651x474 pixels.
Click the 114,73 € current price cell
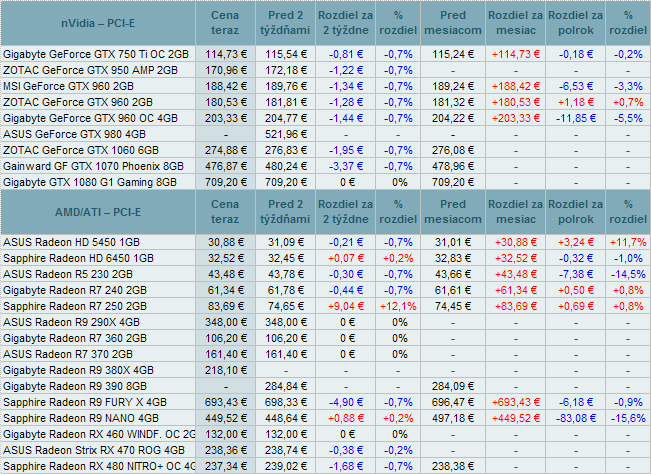[226, 54]
